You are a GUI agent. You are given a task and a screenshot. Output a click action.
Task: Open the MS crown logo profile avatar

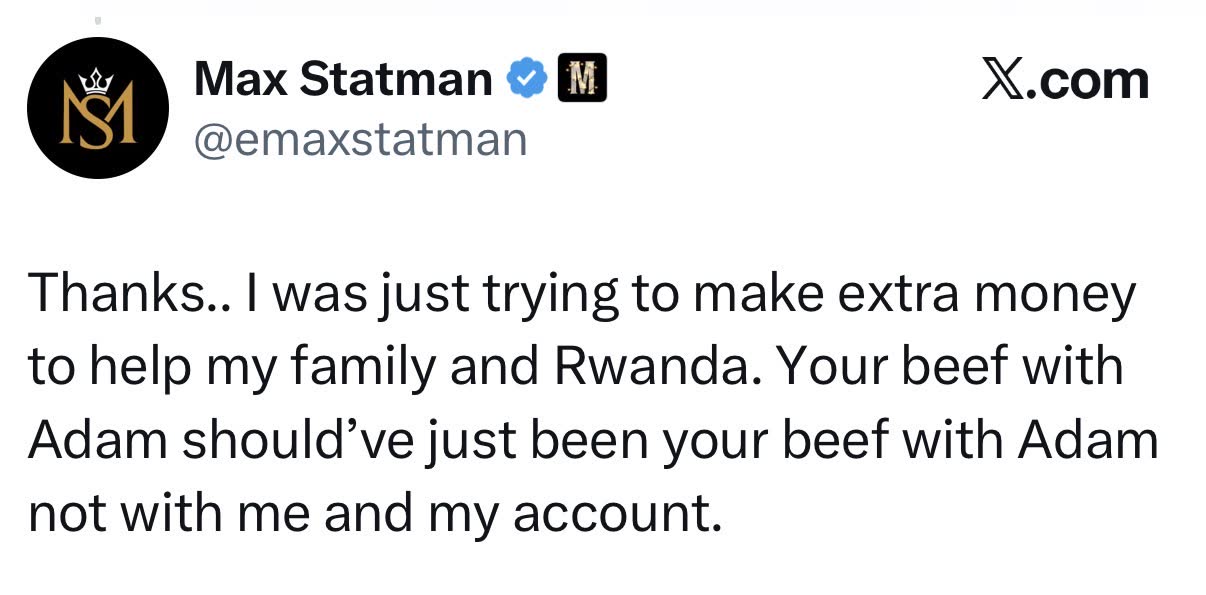click(97, 108)
